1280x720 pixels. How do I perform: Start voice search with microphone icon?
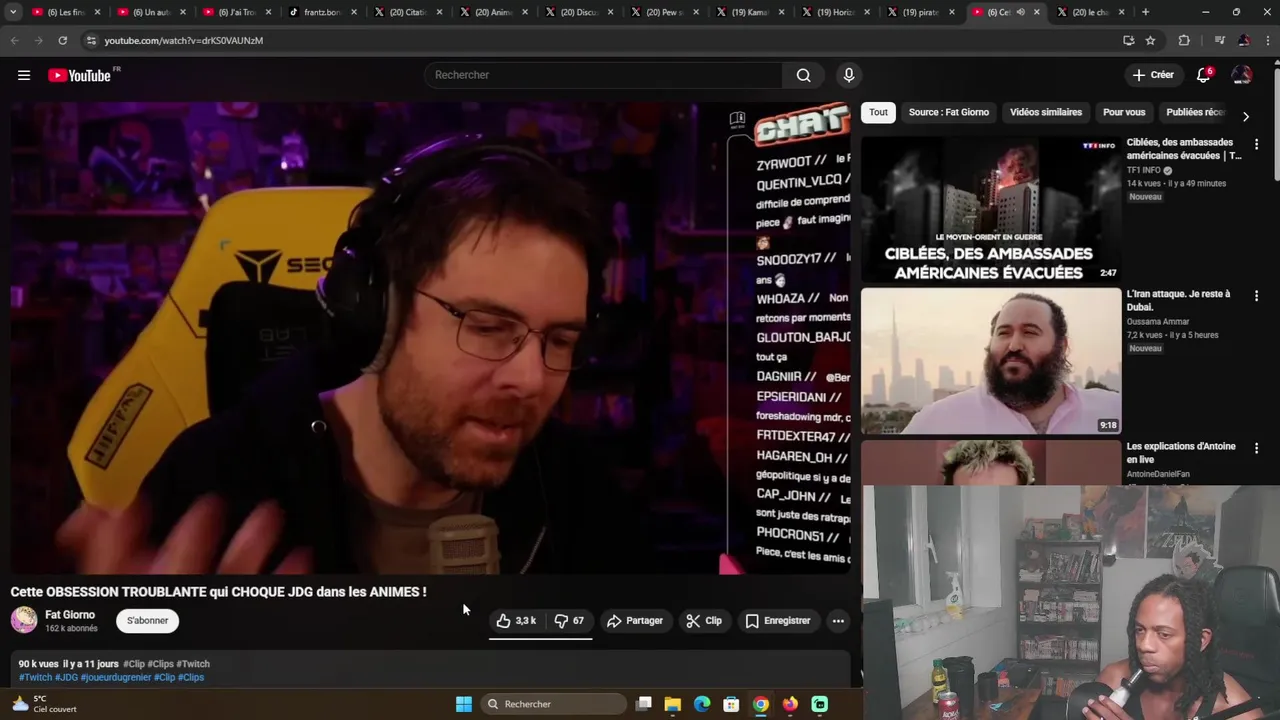(849, 75)
